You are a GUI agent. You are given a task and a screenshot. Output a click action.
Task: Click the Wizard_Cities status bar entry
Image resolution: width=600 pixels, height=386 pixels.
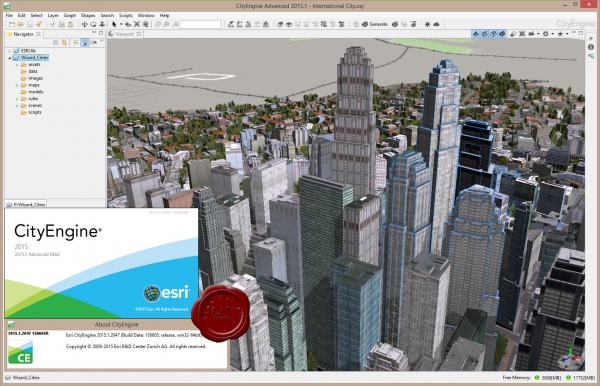(x=23, y=378)
